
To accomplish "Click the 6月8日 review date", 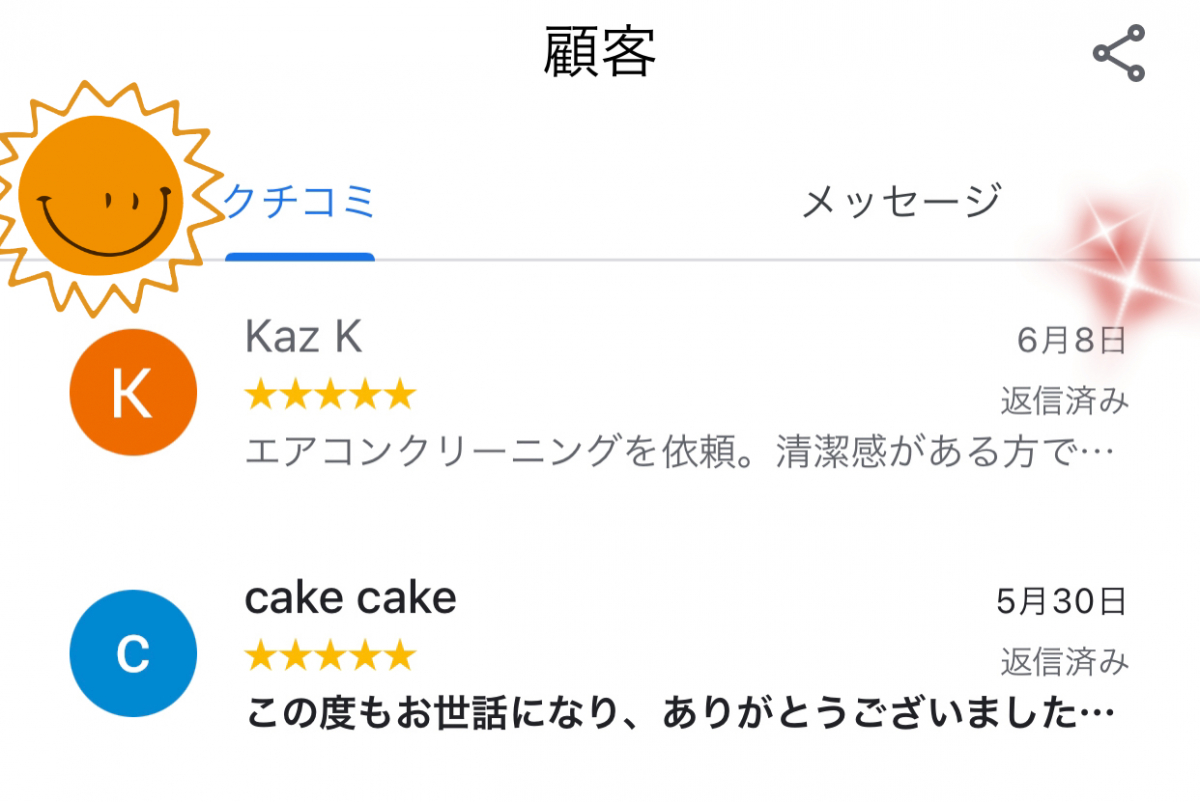I will [x=1071, y=341].
